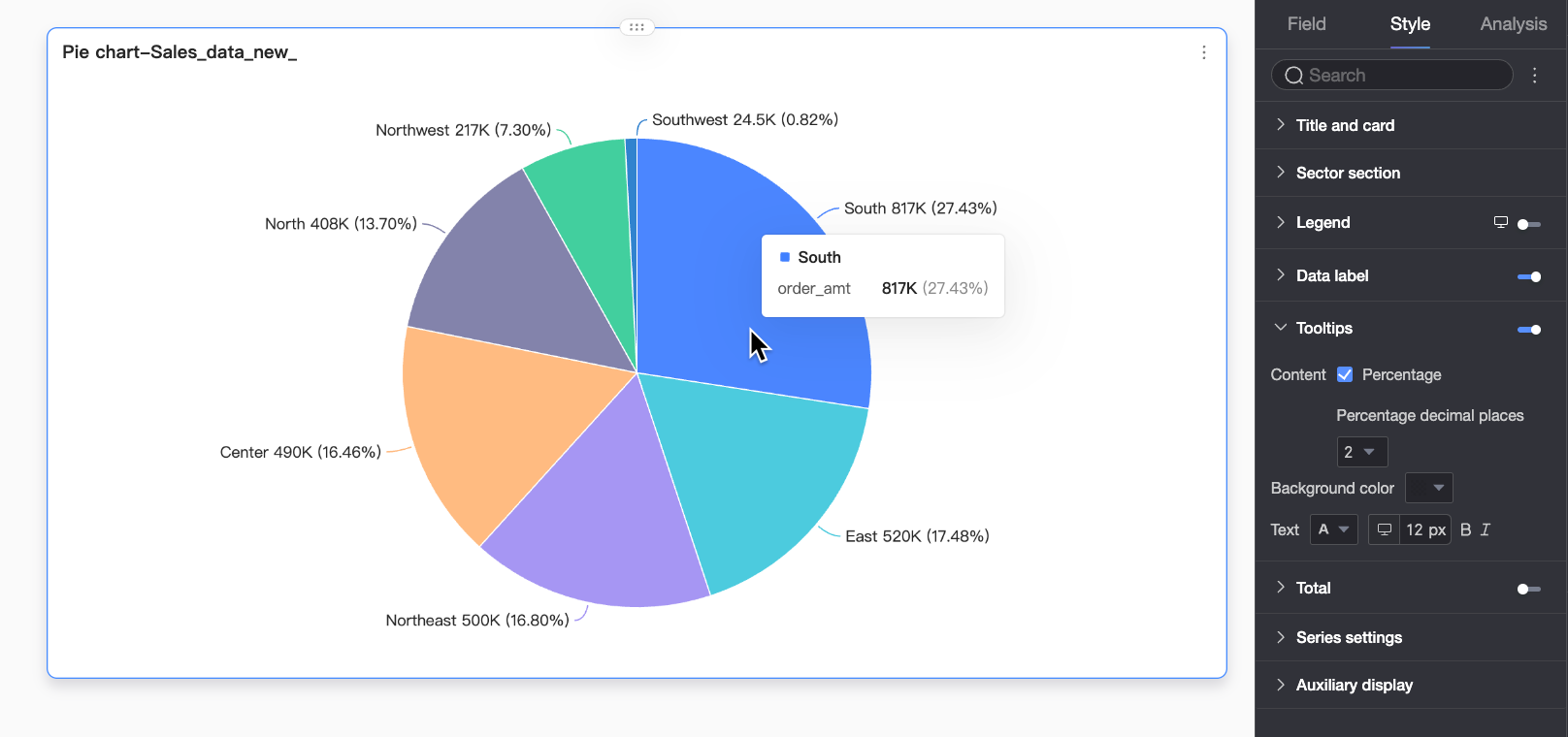The width and height of the screenshot is (1568, 737).
Task: Switch to the Field tab
Action: (1306, 24)
